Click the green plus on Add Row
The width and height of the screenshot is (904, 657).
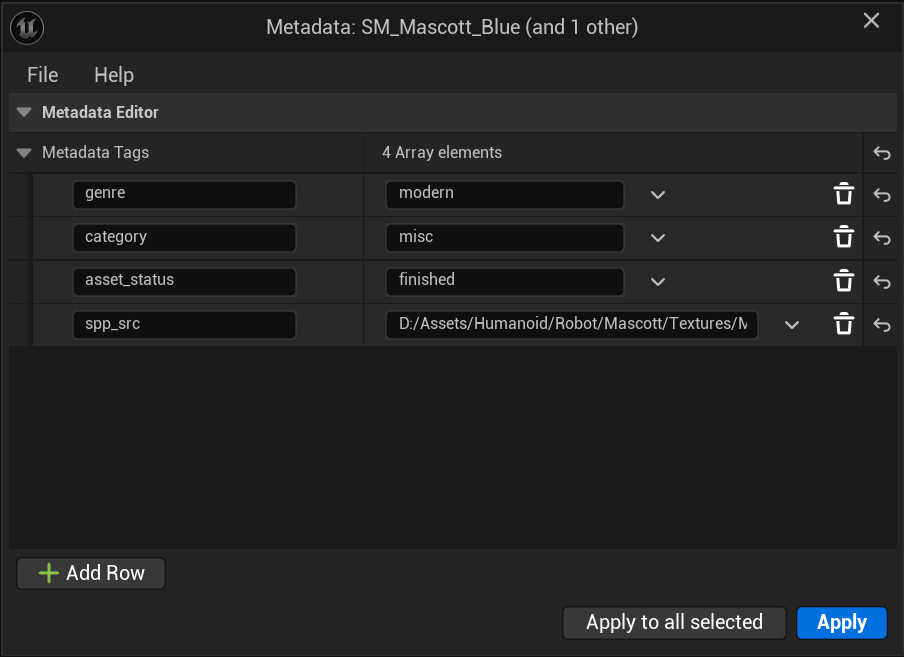(x=49, y=573)
